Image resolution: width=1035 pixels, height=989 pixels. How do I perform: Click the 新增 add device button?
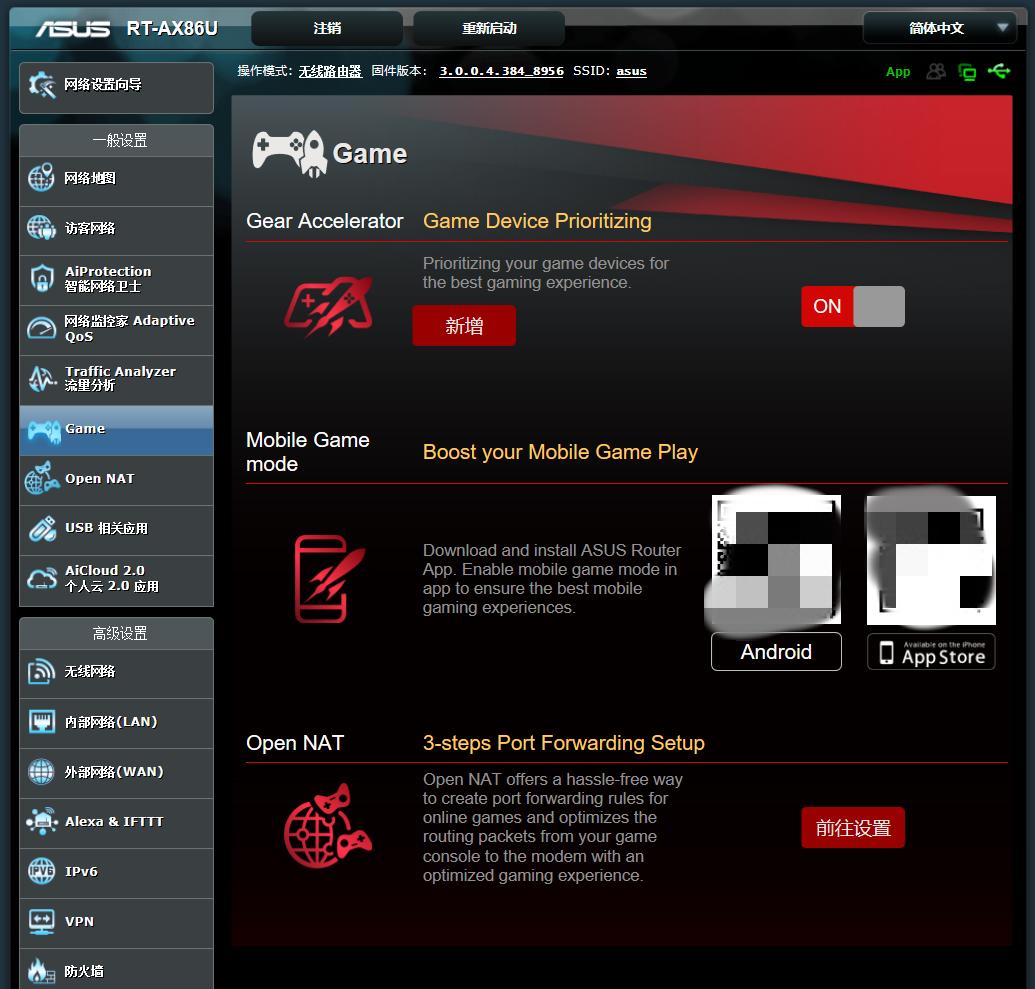coord(464,326)
